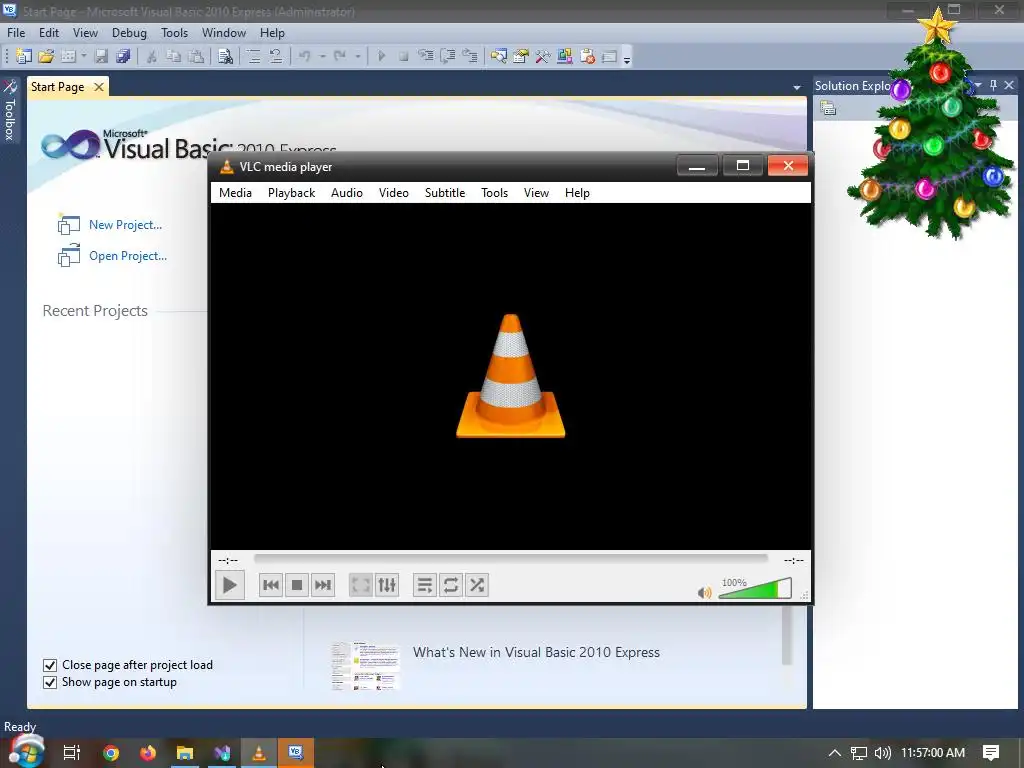Click the Step Out debug icon
The height and width of the screenshot is (768, 1024).
tap(470, 56)
